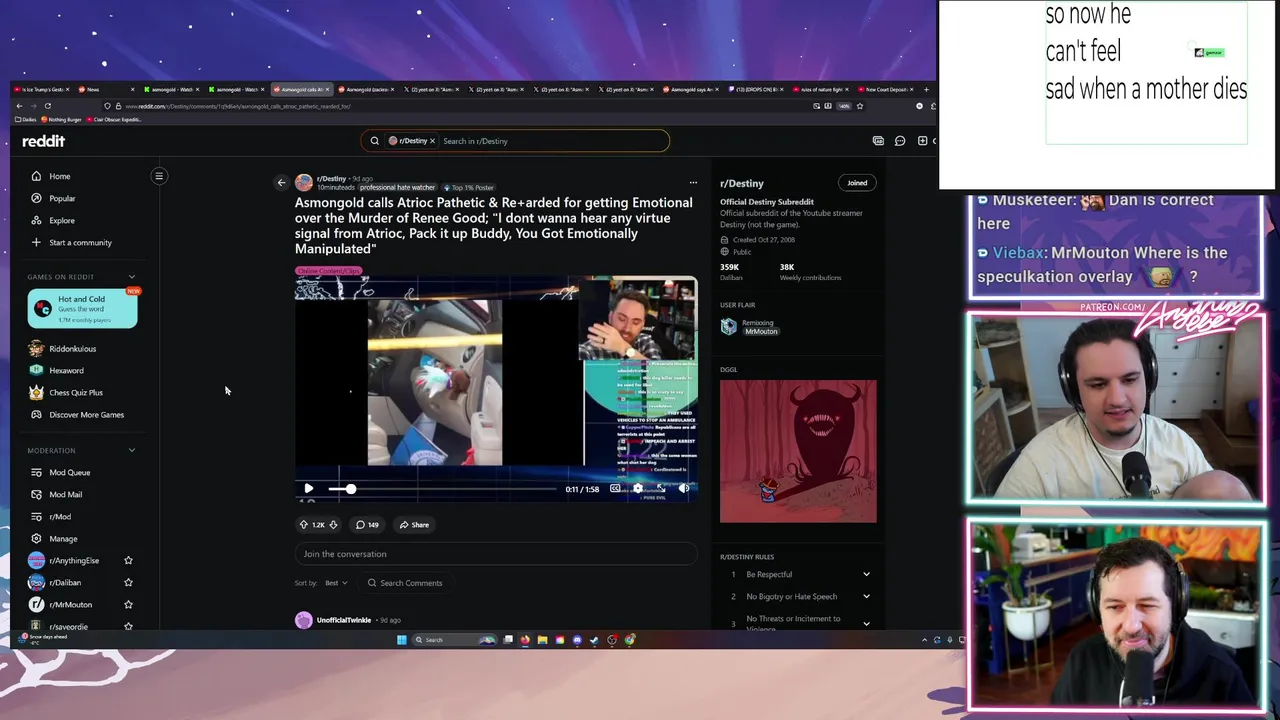Expand video to fullscreen
Image resolution: width=1280 pixels, height=720 pixels.
[661, 489]
